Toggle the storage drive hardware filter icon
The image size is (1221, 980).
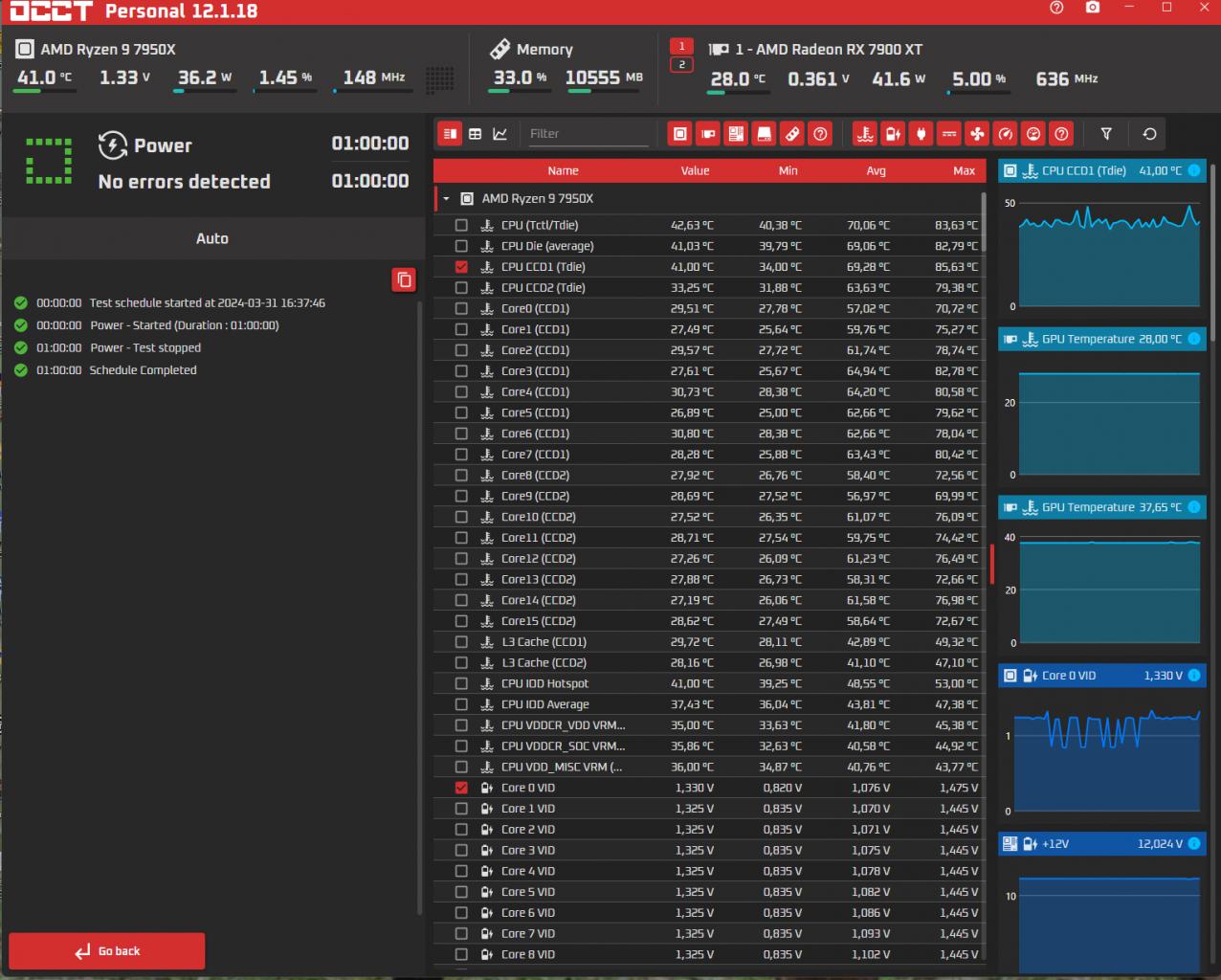point(764,134)
